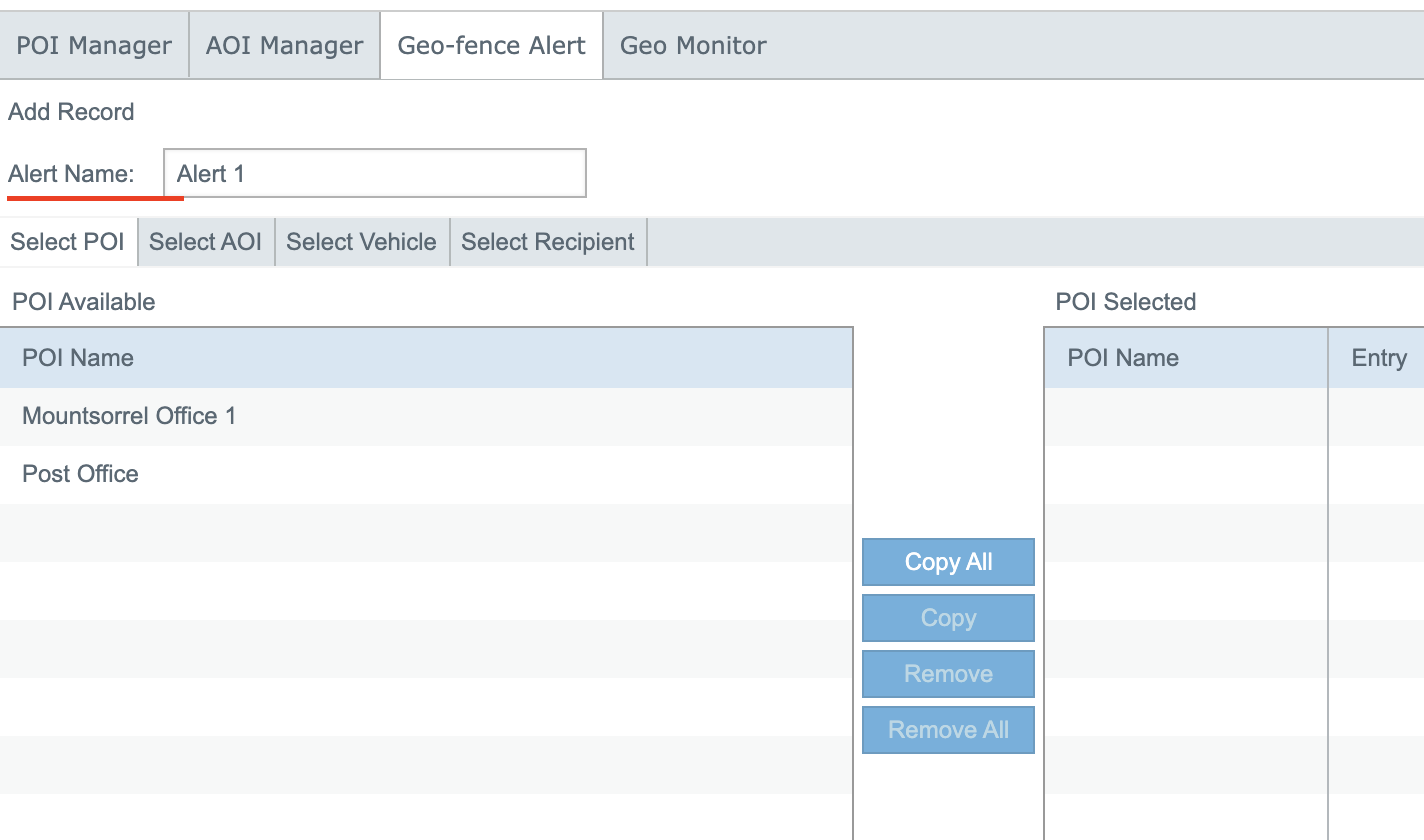This screenshot has width=1424, height=840.
Task: Select the Post Office POI row
Action: tap(80, 474)
